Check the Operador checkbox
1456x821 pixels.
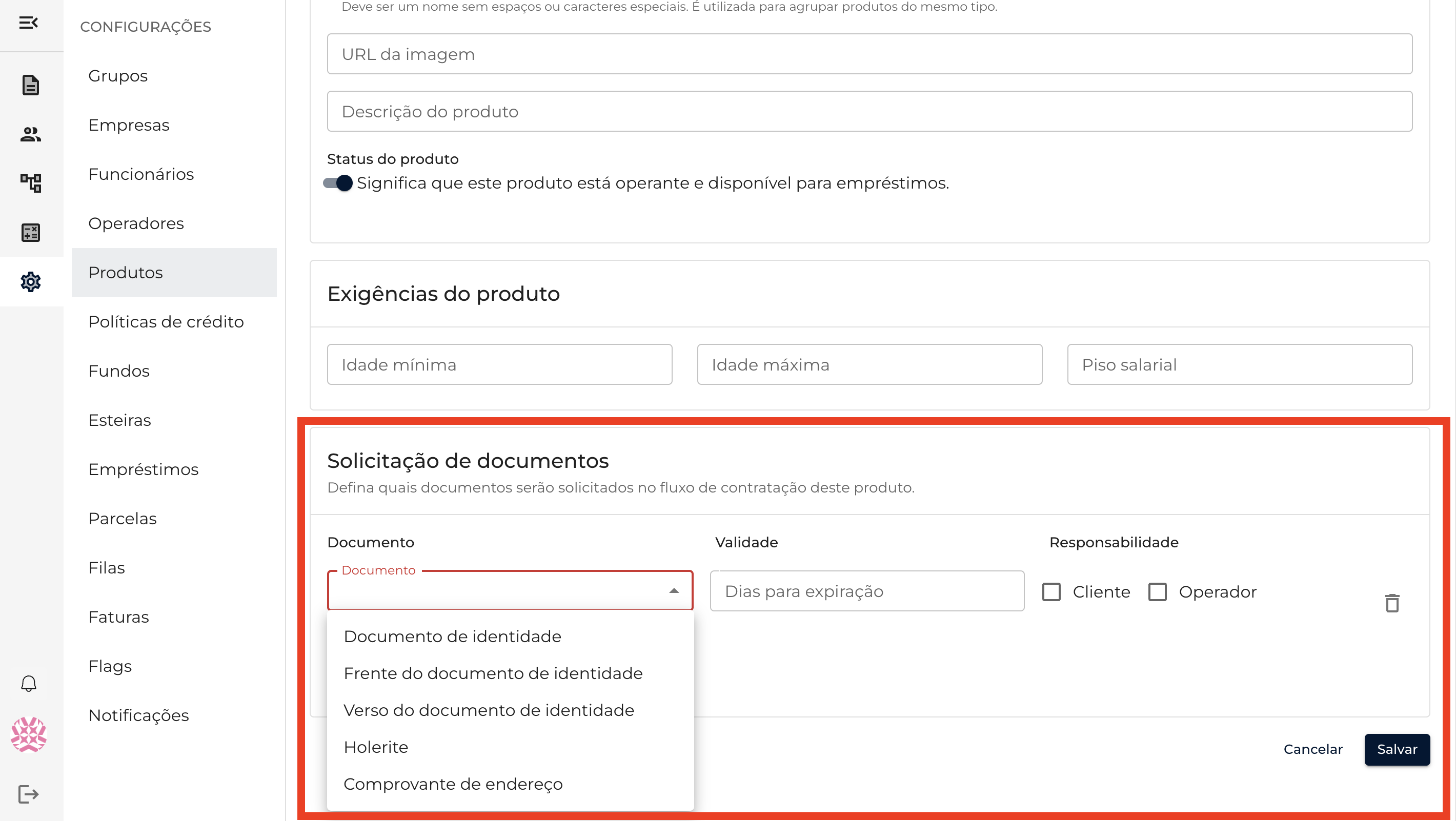(1157, 591)
